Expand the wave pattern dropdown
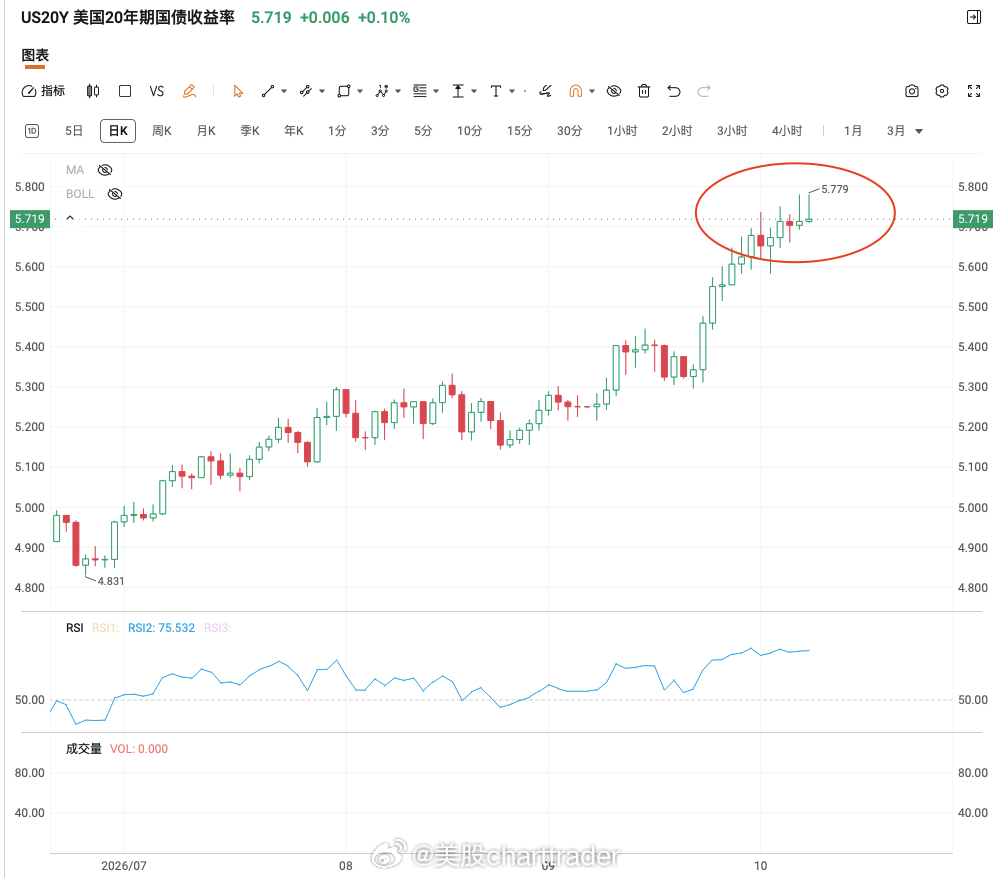This screenshot has width=994, height=878. coord(398,91)
